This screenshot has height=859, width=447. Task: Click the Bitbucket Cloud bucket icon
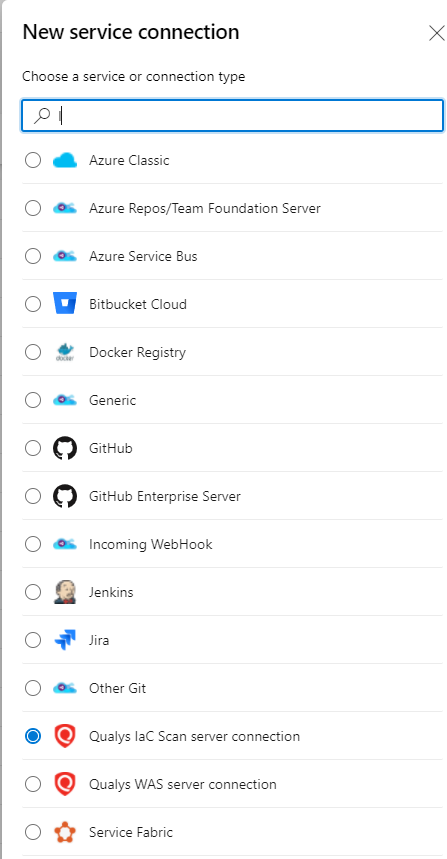point(65,303)
